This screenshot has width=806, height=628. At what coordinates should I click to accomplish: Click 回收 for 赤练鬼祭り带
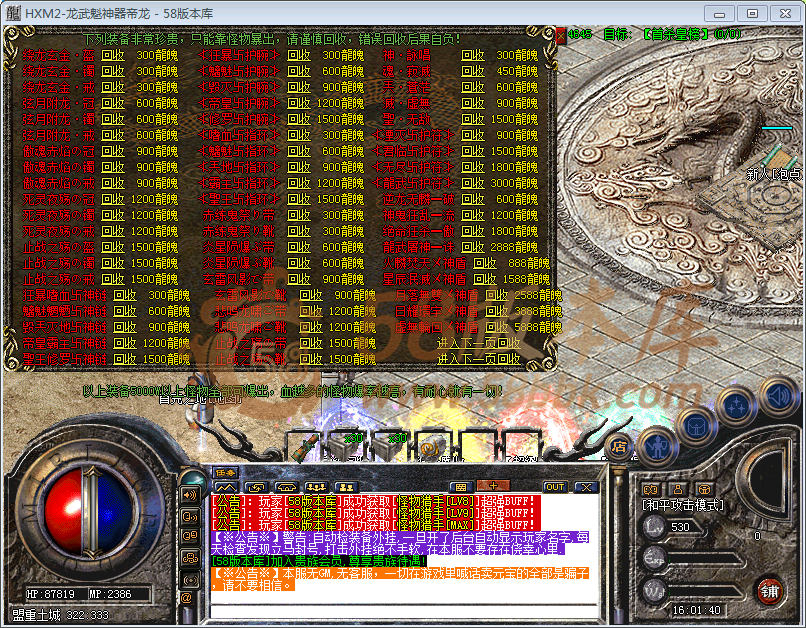click(x=299, y=215)
